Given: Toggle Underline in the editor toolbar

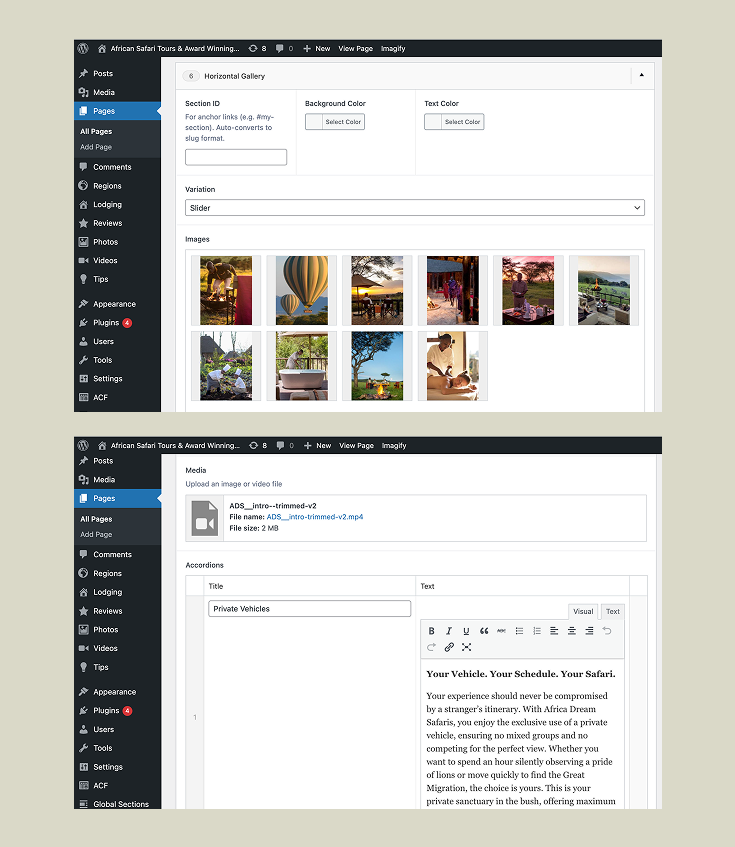Looking at the screenshot, I should coord(466,631).
